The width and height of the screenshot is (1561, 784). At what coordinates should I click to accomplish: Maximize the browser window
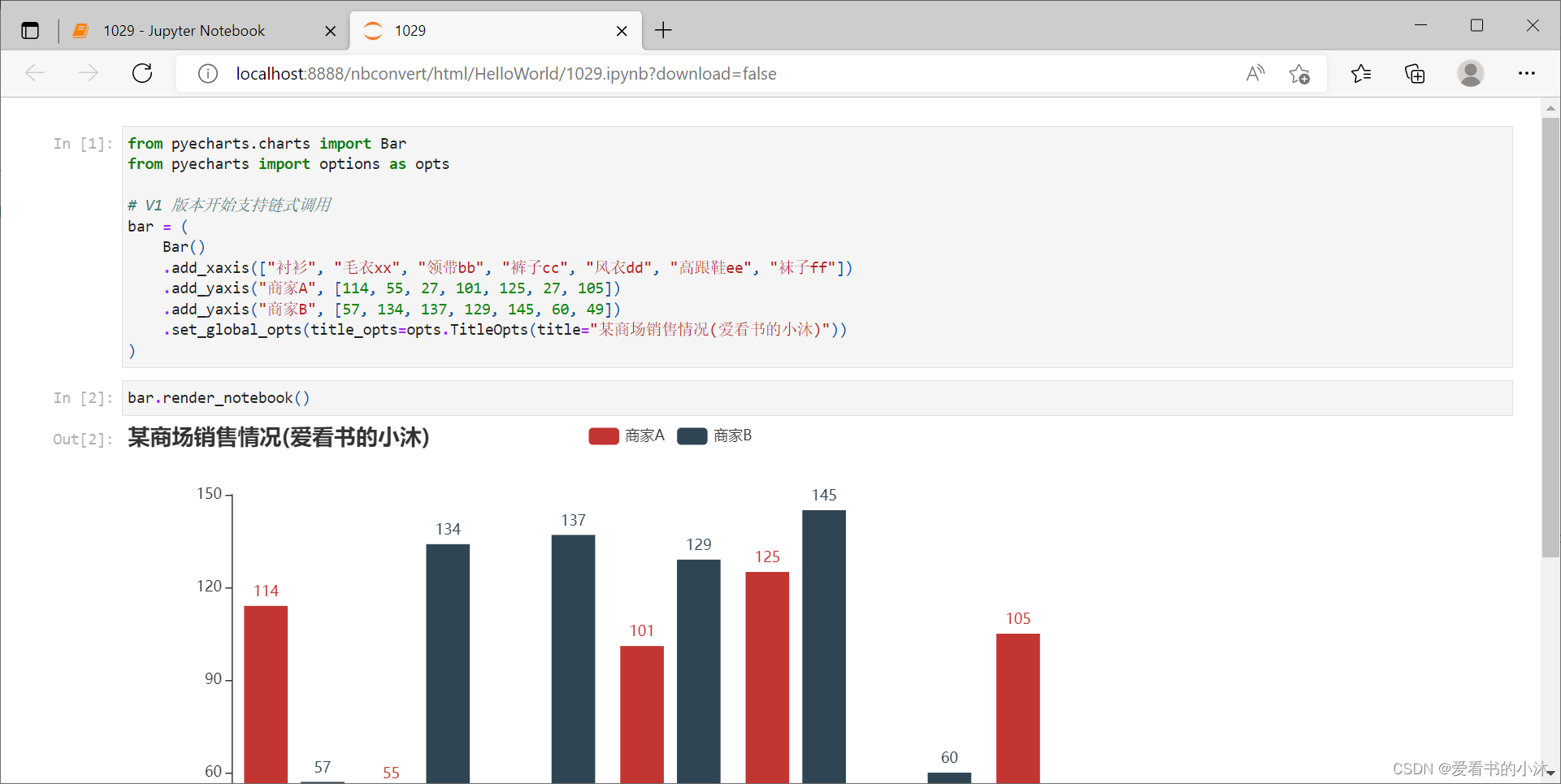1476,25
